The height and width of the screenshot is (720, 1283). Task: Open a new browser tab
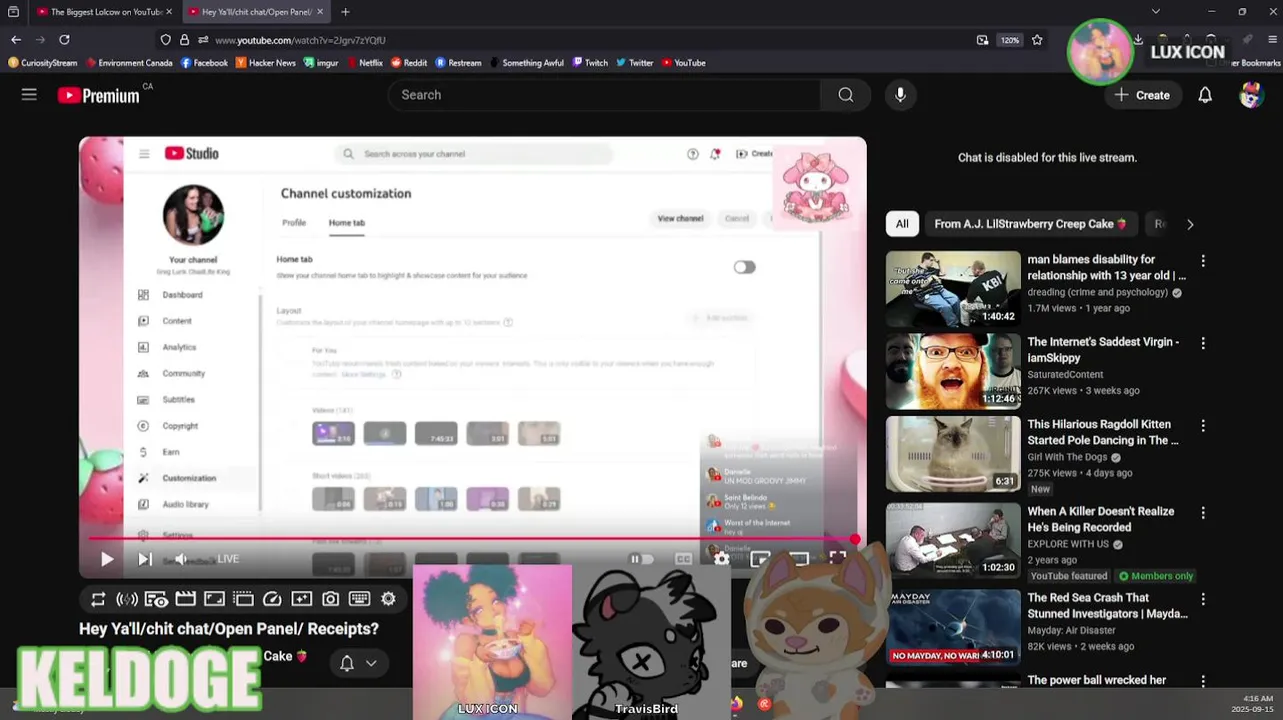(x=345, y=12)
